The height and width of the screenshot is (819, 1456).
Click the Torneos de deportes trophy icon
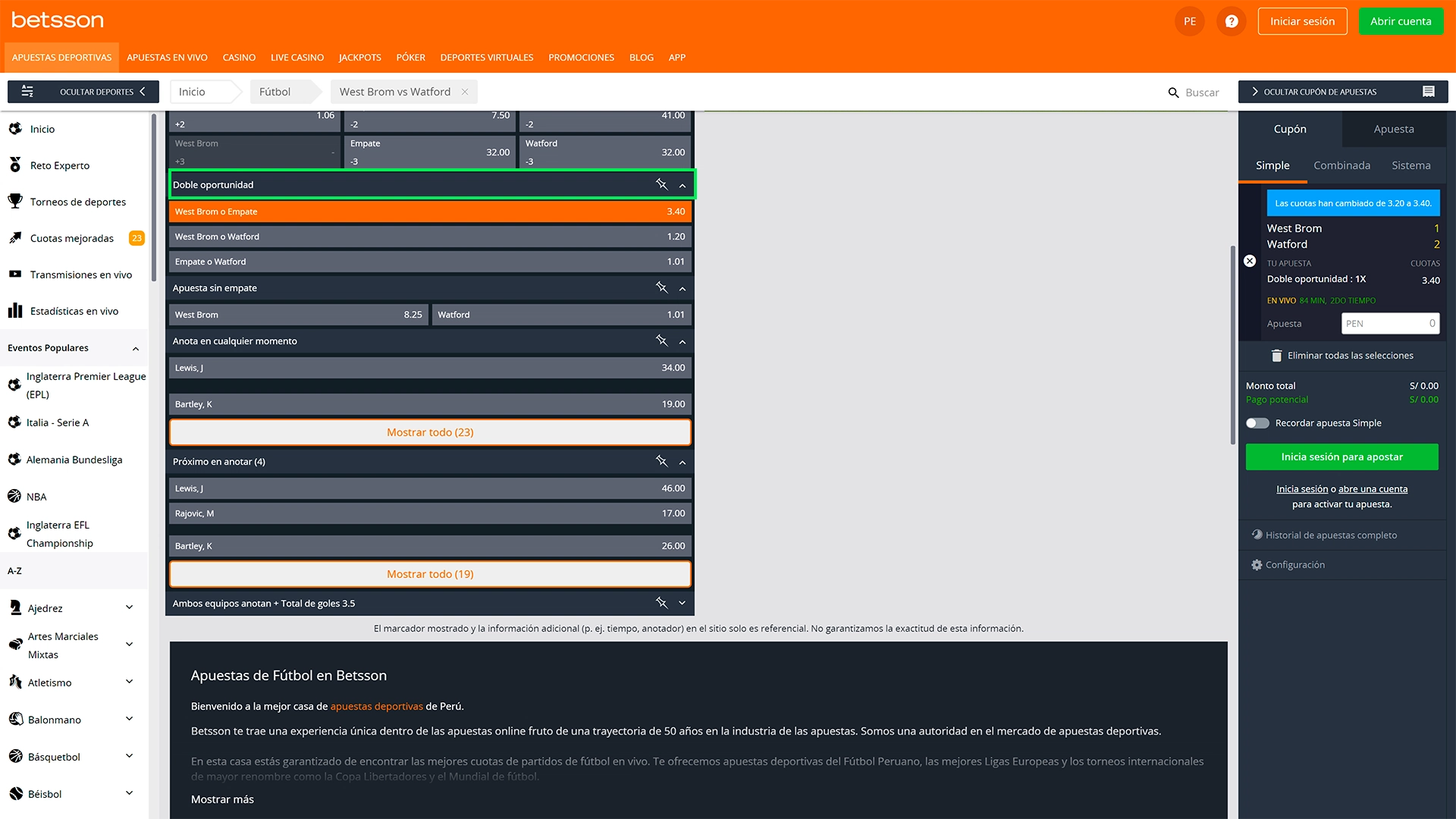click(15, 201)
